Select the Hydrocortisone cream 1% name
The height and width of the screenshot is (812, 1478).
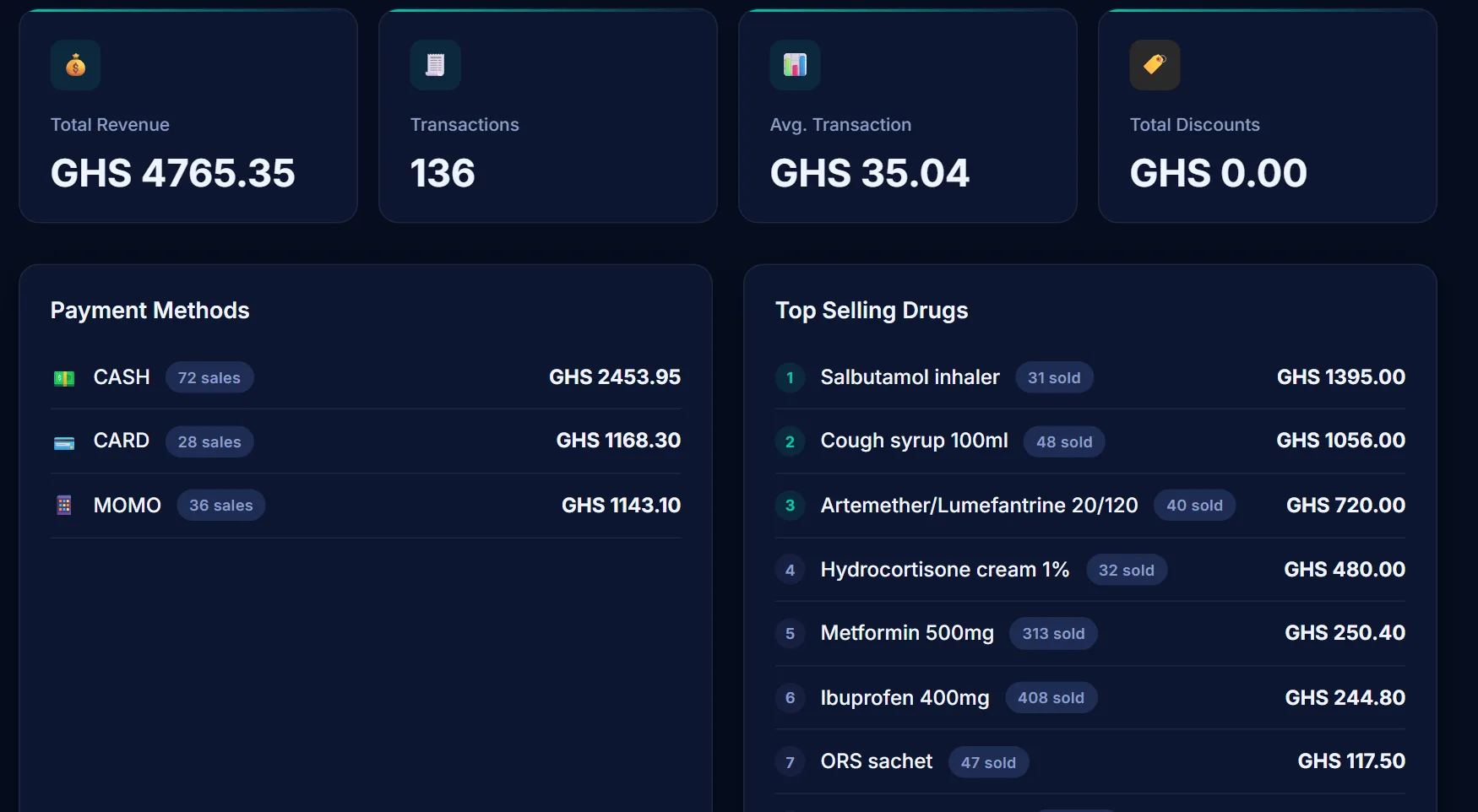(x=945, y=570)
